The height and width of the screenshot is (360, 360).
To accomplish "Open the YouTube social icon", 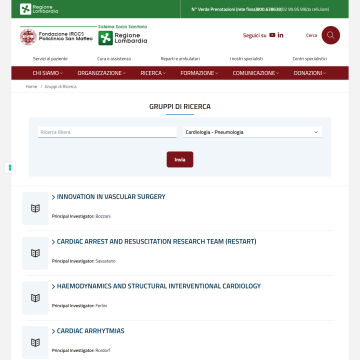I will pyautogui.click(x=272, y=35).
